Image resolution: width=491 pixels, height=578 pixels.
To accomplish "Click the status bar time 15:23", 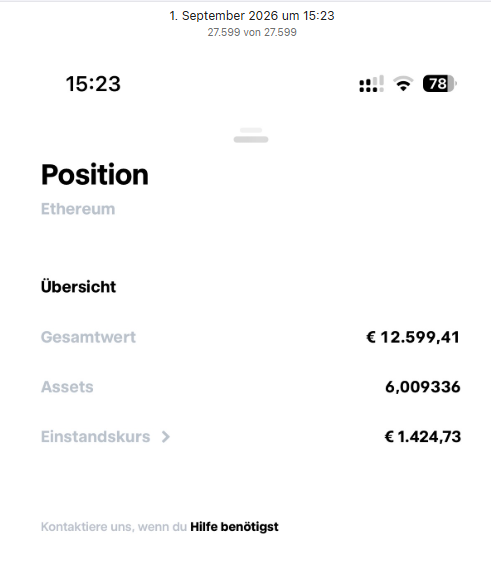I will (x=93, y=84).
